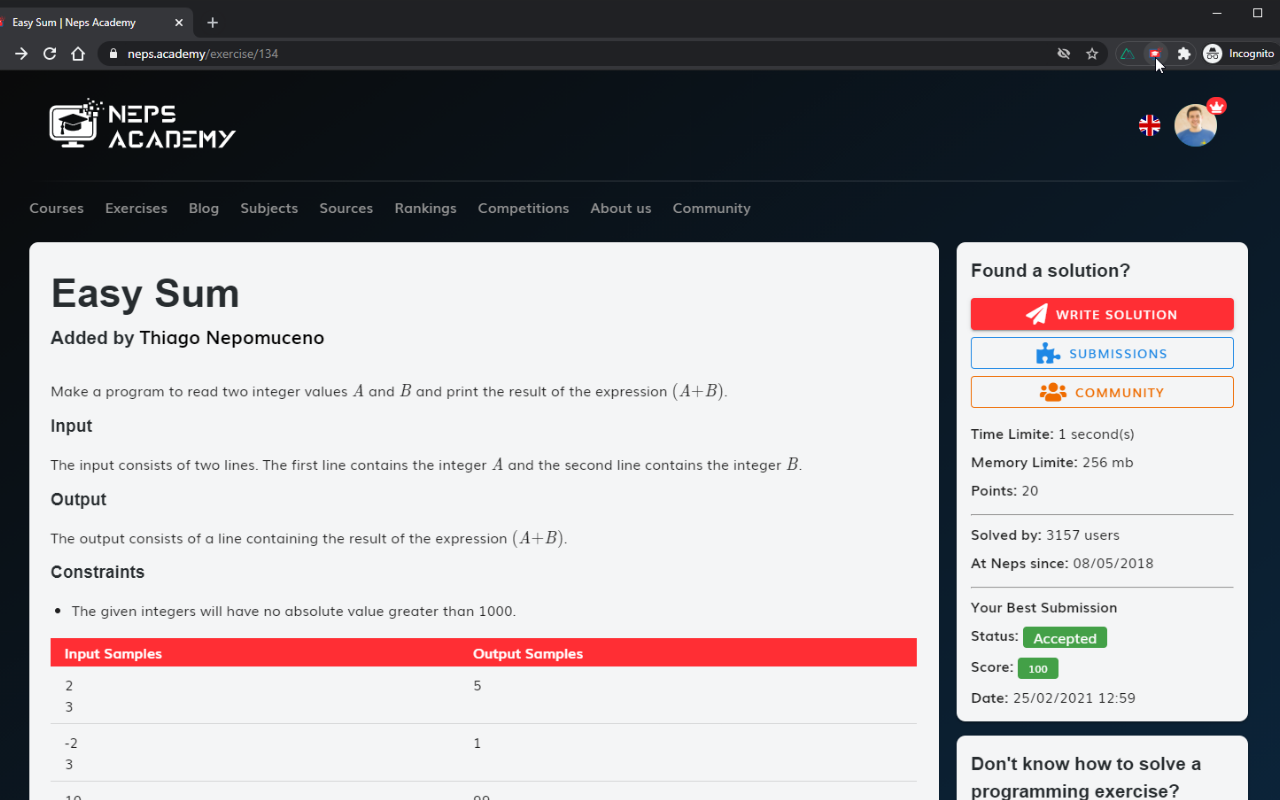The width and height of the screenshot is (1280, 800).
Task: Select Rankings in the navigation bar
Action: [425, 208]
